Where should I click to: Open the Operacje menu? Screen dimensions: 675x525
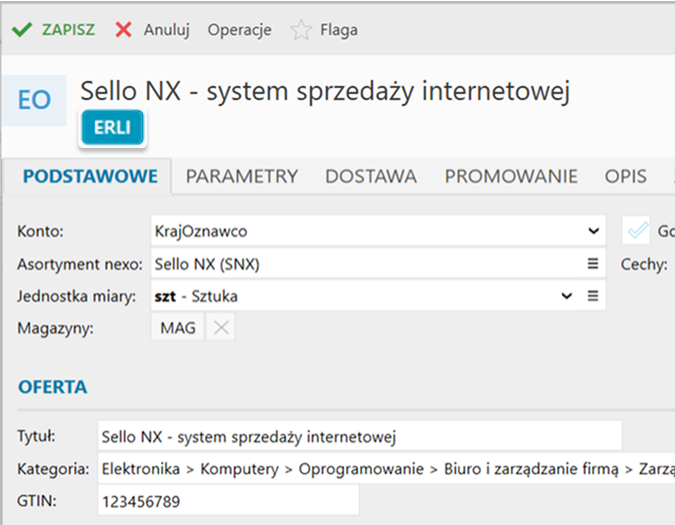[x=239, y=30]
